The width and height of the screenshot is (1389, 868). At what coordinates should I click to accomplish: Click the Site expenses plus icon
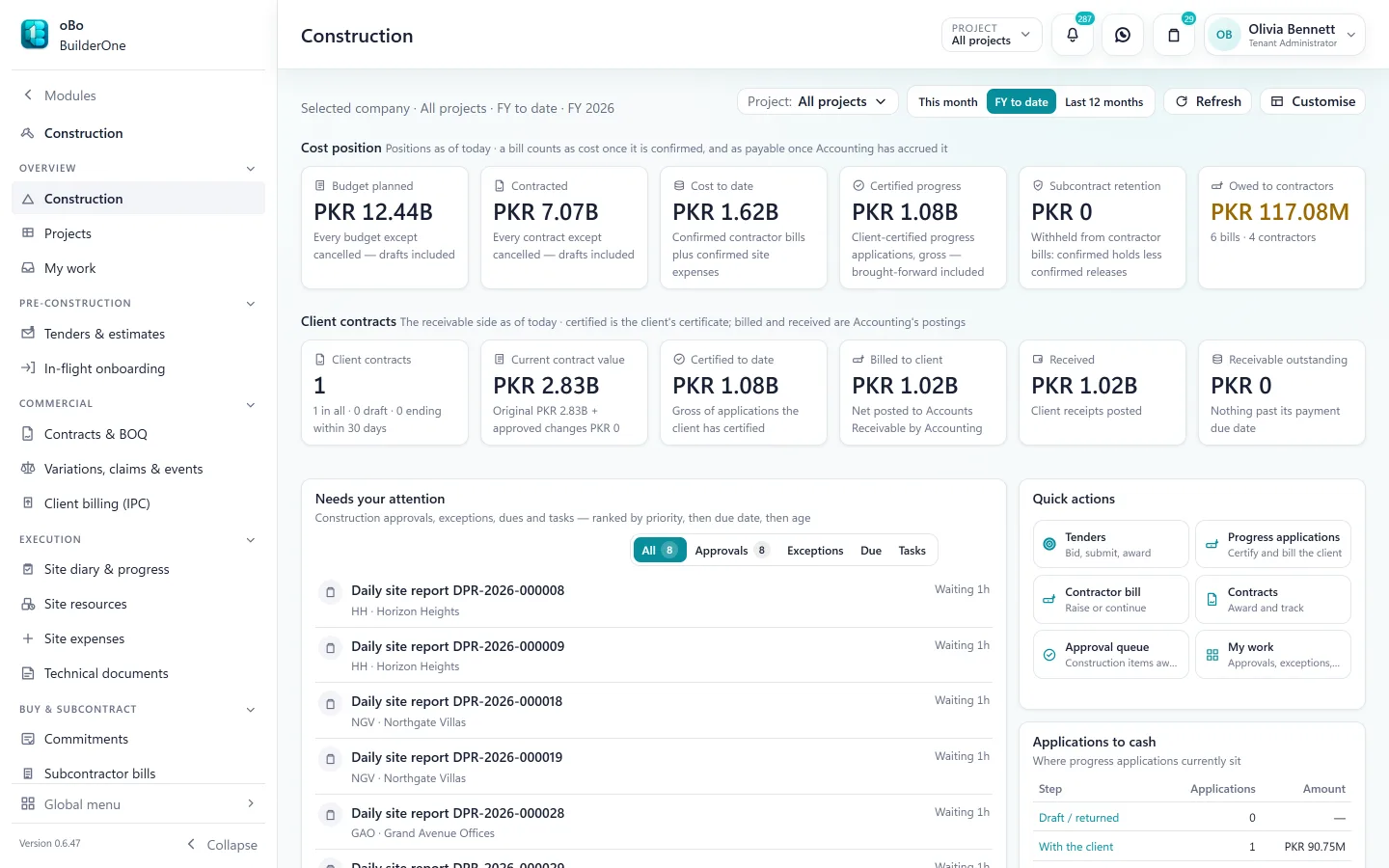tap(28, 638)
